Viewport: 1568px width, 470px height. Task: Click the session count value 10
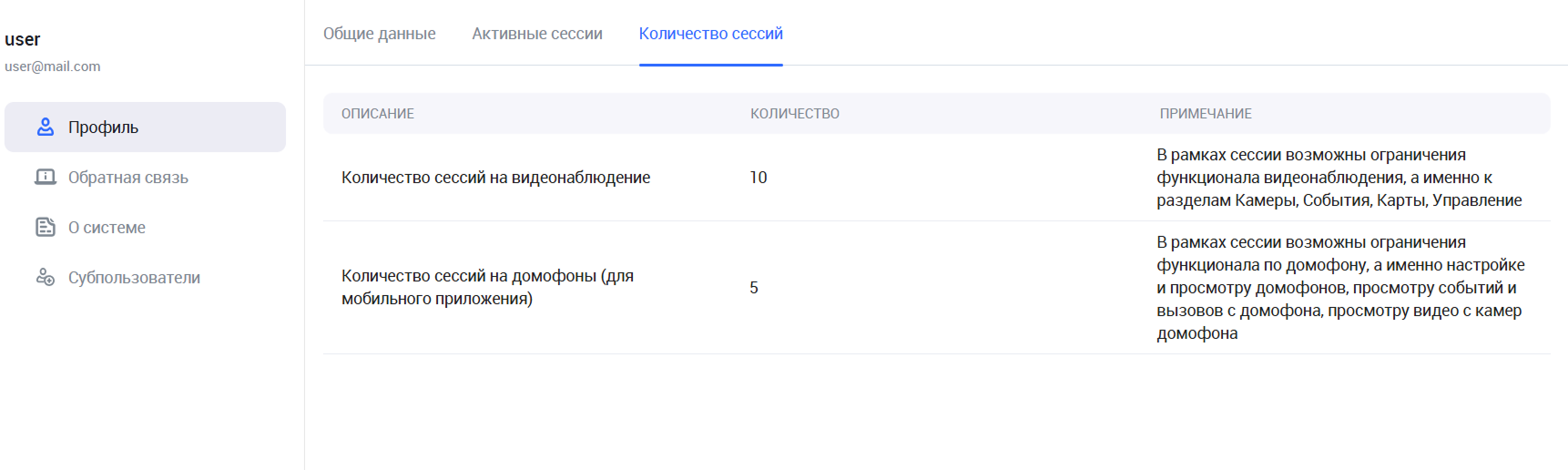[759, 178]
